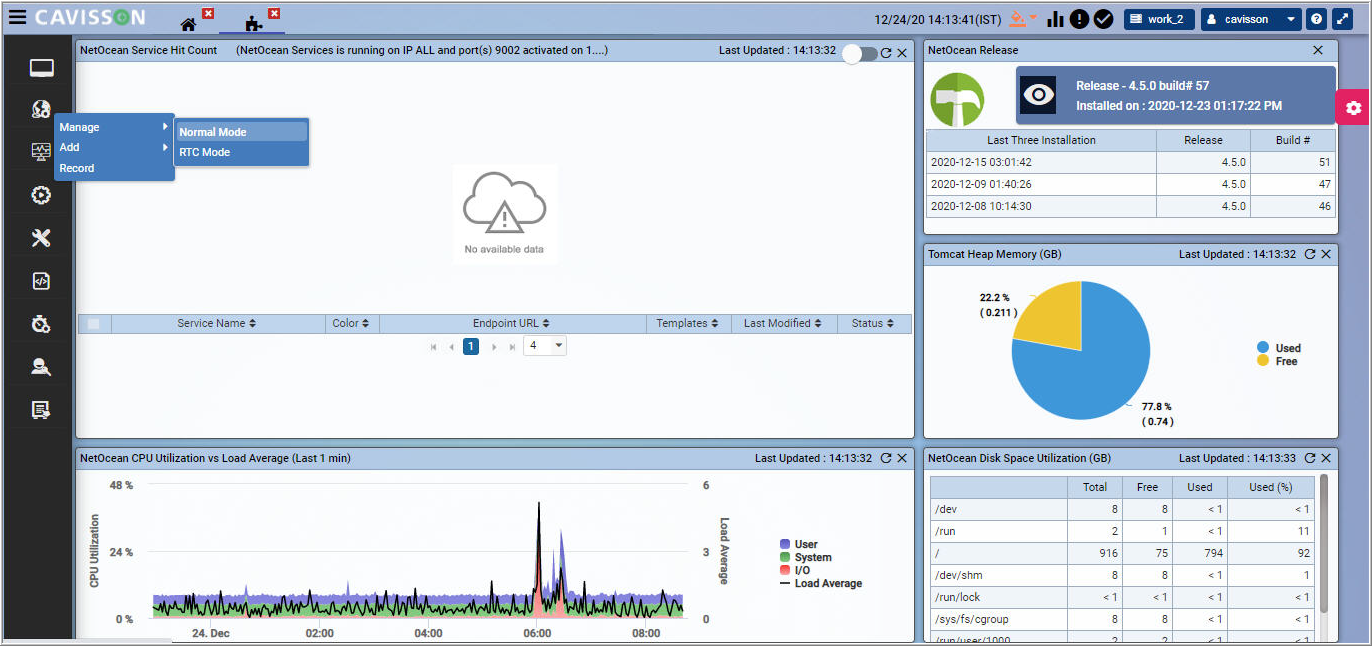This screenshot has width=1372, height=646.
Task: Close the NetOcean Release panel
Action: click(1318, 50)
